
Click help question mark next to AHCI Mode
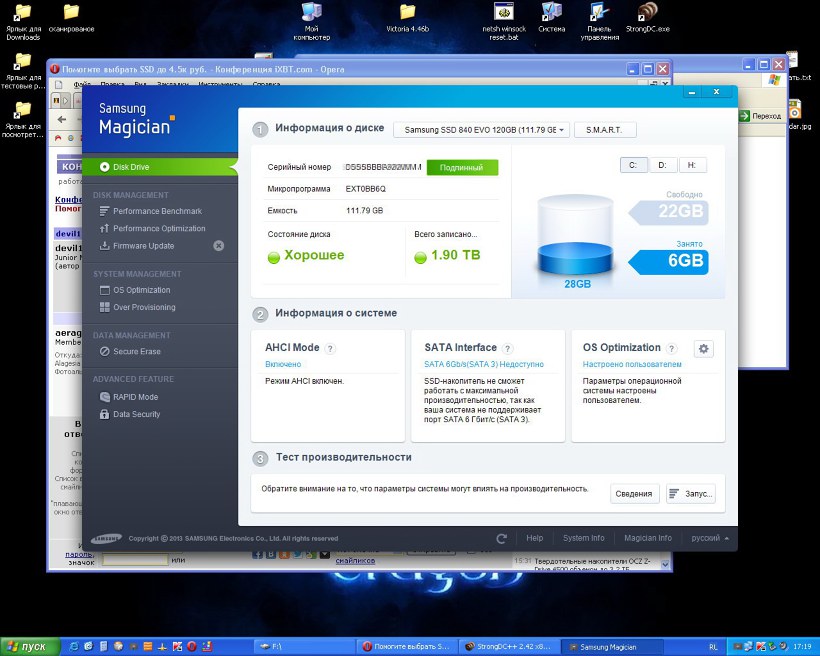tap(330, 348)
